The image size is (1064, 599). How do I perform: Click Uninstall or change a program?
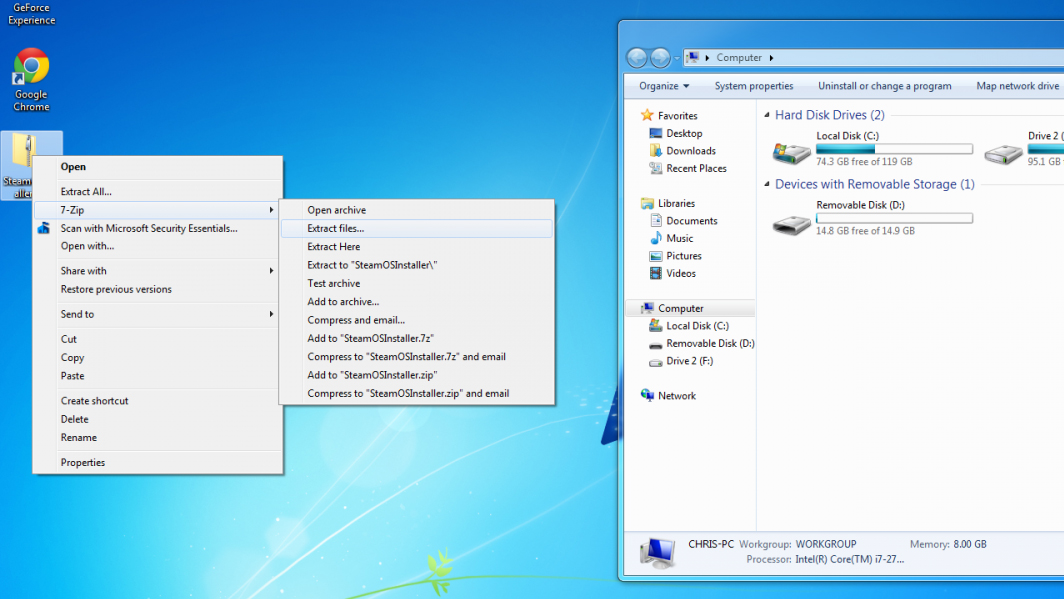coord(884,86)
